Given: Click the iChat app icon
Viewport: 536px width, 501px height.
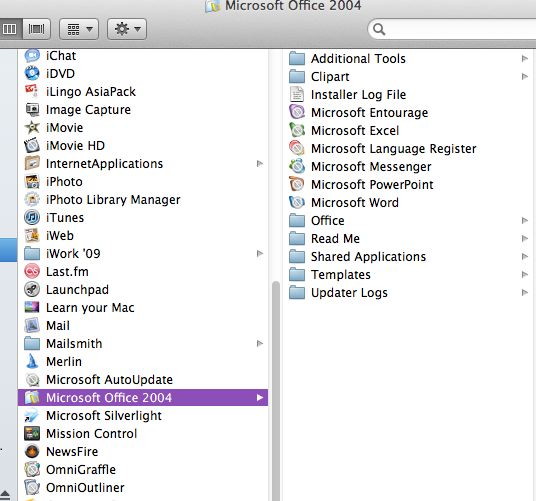Looking at the screenshot, I should pos(32,55).
